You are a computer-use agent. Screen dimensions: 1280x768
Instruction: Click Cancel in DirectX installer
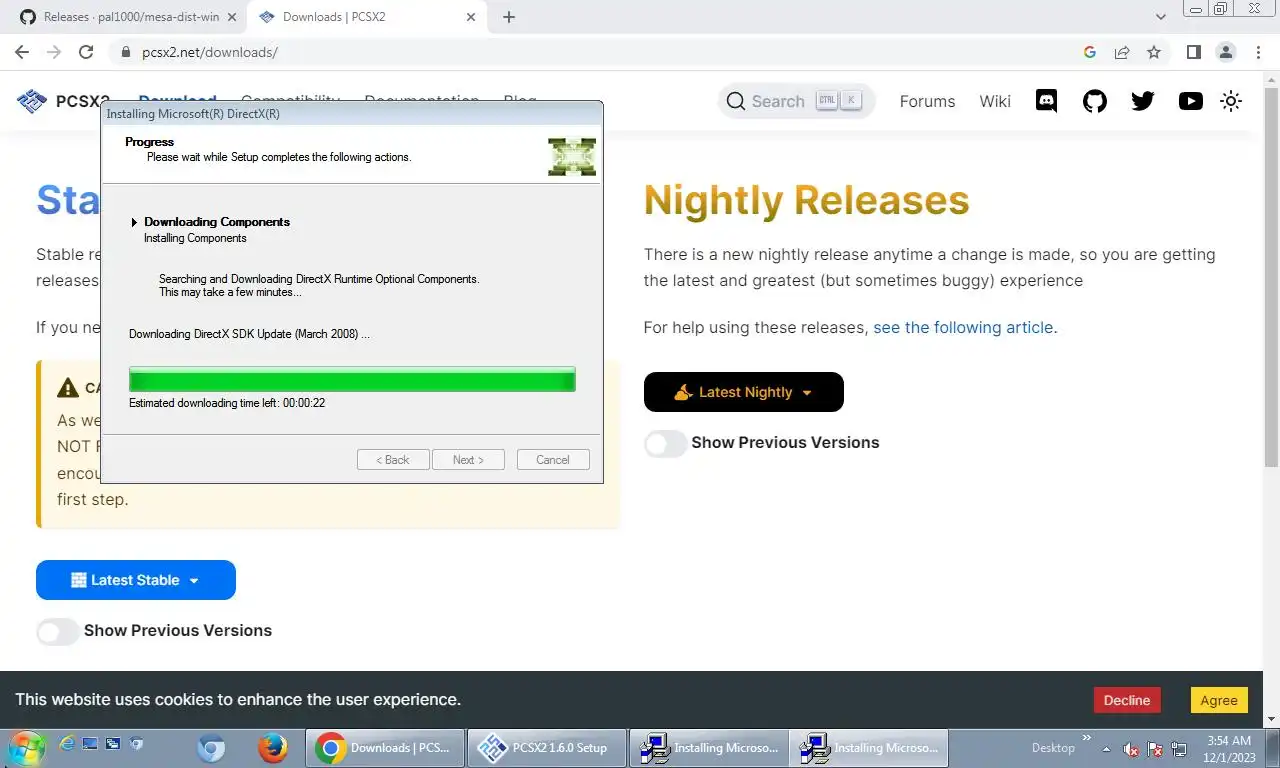pos(553,460)
